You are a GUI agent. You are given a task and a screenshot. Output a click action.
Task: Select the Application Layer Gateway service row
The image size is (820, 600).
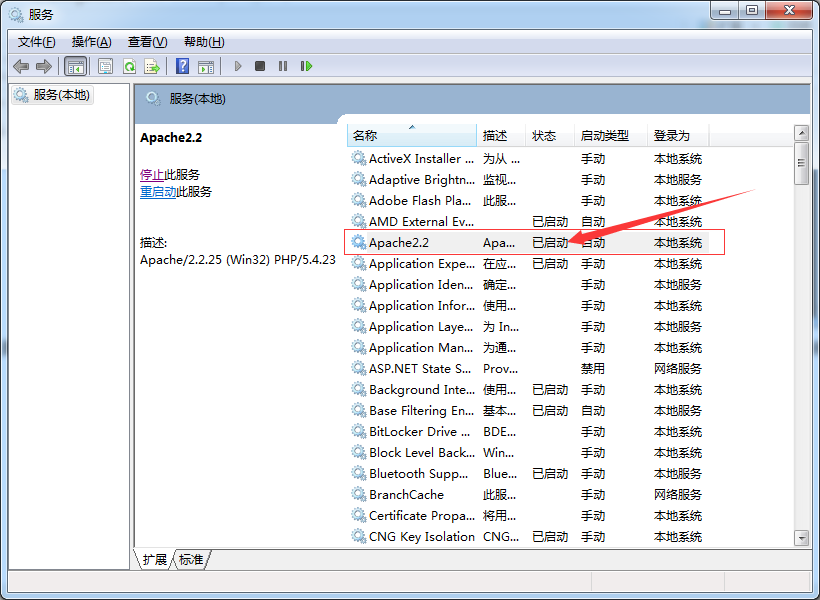tap(529, 326)
